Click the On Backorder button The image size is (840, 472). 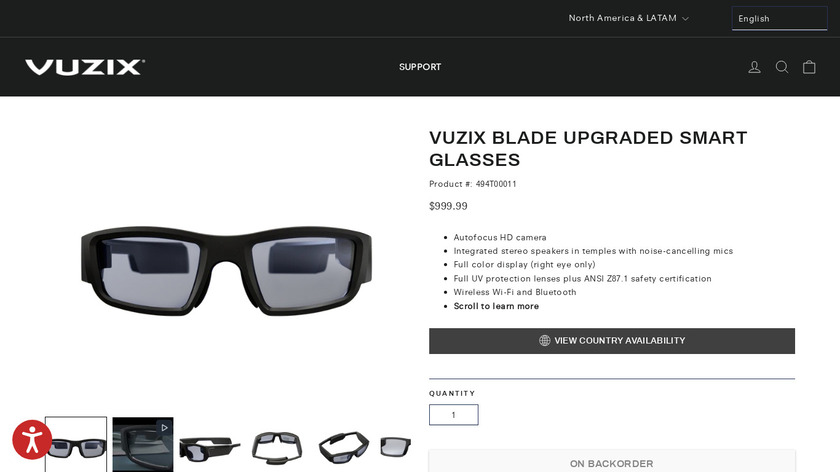coord(612,461)
